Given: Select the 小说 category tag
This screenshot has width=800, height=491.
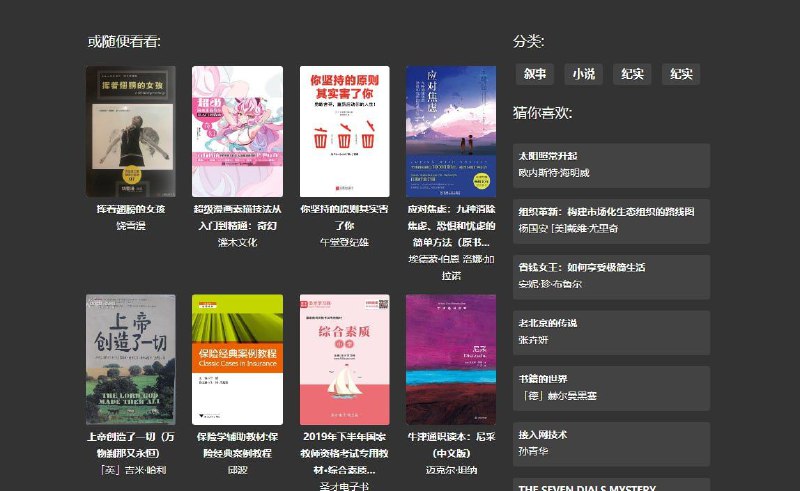Looking at the screenshot, I should [x=584, y=74].
